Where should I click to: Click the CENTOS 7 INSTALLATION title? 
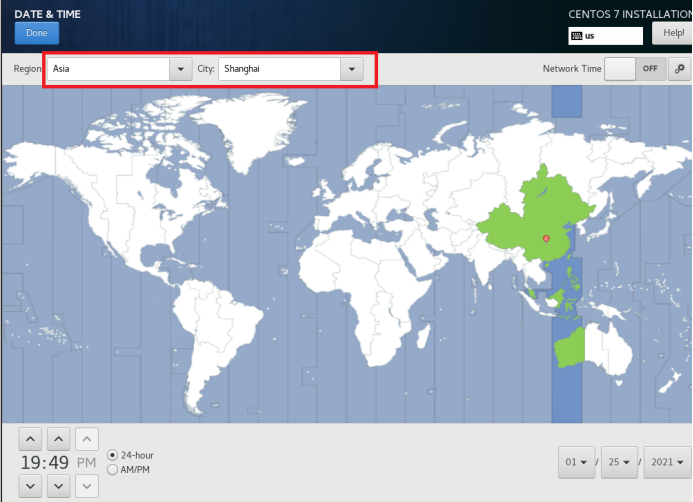(x=630, y=14)
